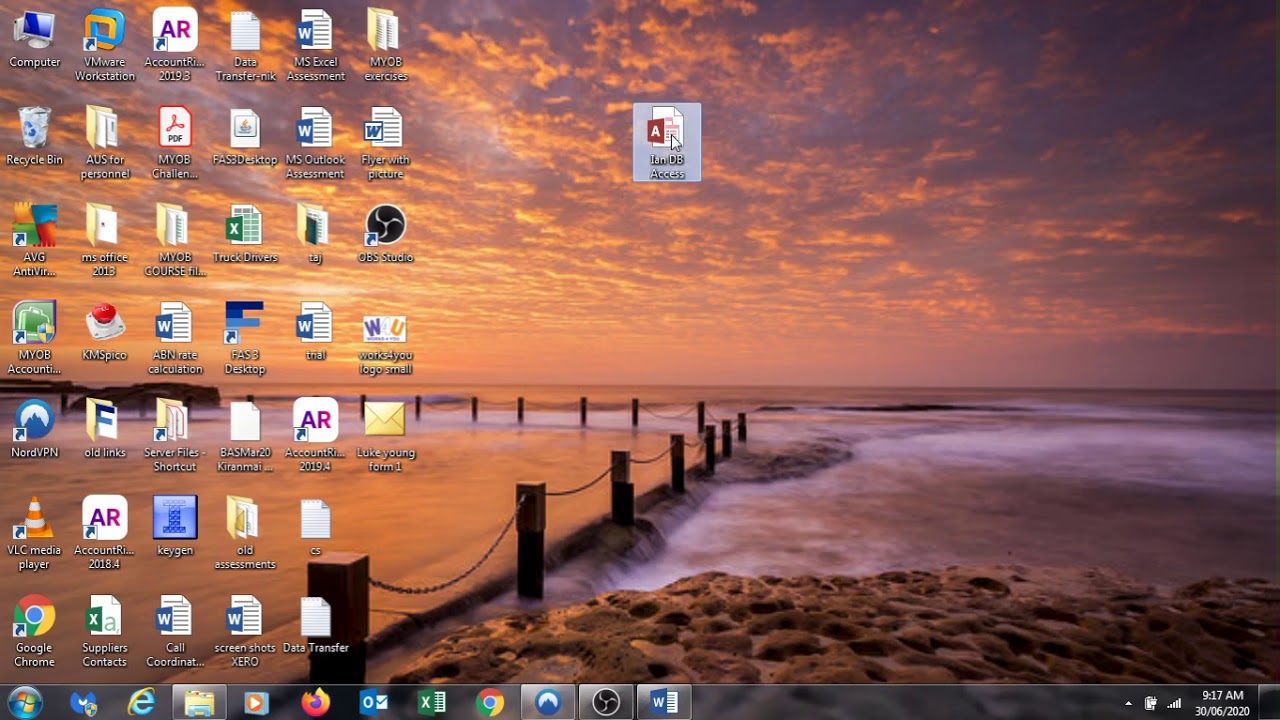Select the ABN rate calculation document

tap(174, 338)
